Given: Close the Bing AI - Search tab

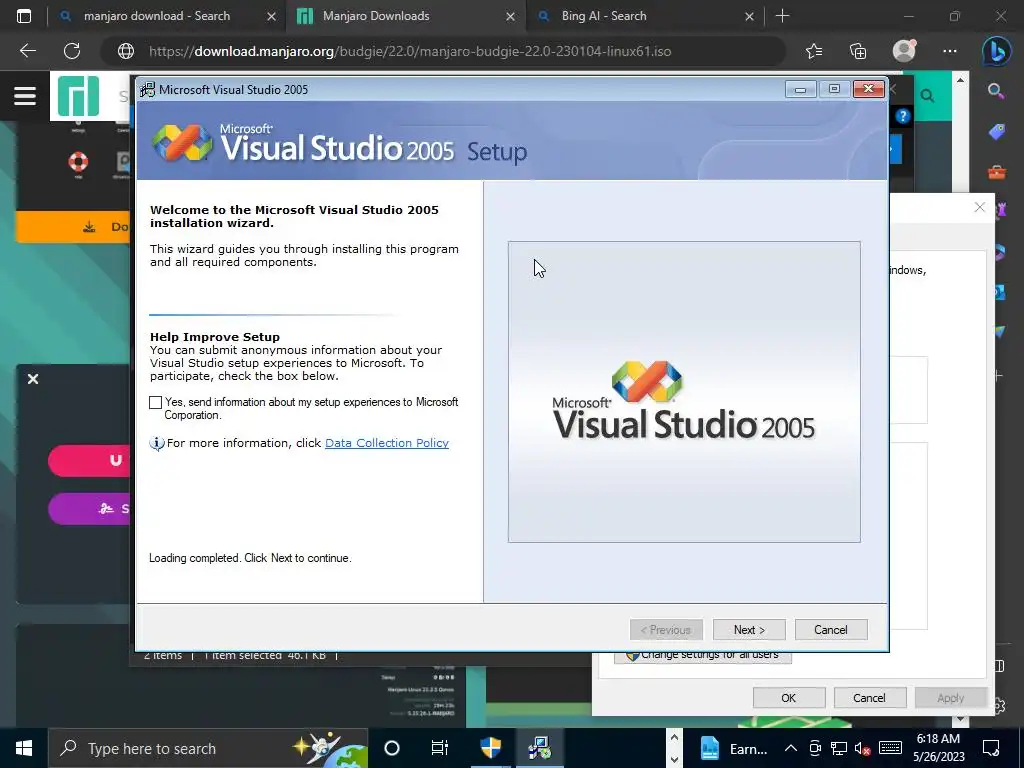Looking at the screenshot, I should click(x=750, y=16).
